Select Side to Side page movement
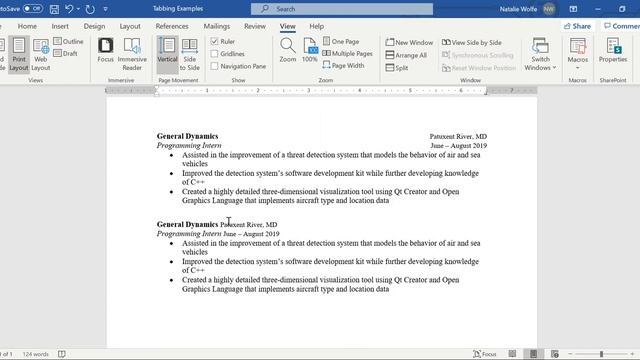The height and width of the screenshot is (360, 640). [x=189, y=54]
